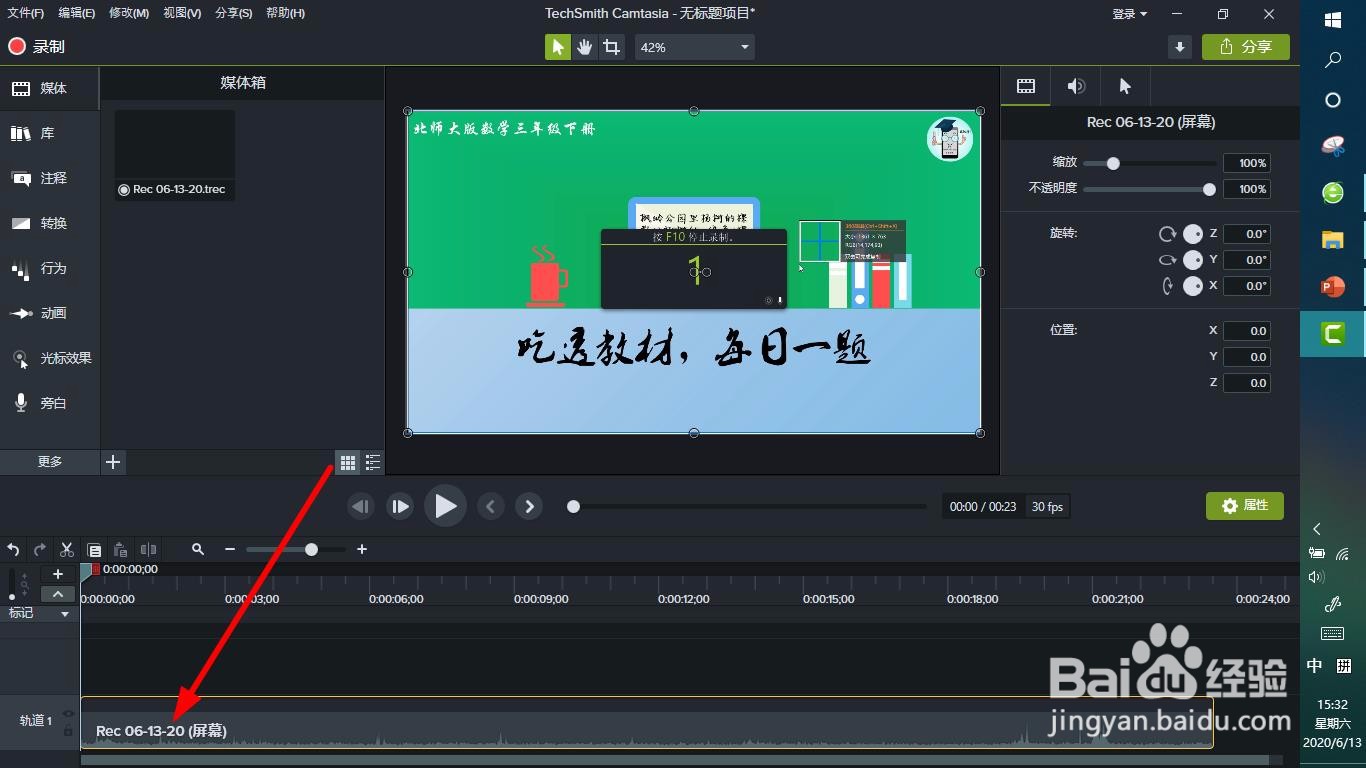Click the 30 fps frame rate label
Viewport: 1366px width, 768px height.
pos(1047,507)
